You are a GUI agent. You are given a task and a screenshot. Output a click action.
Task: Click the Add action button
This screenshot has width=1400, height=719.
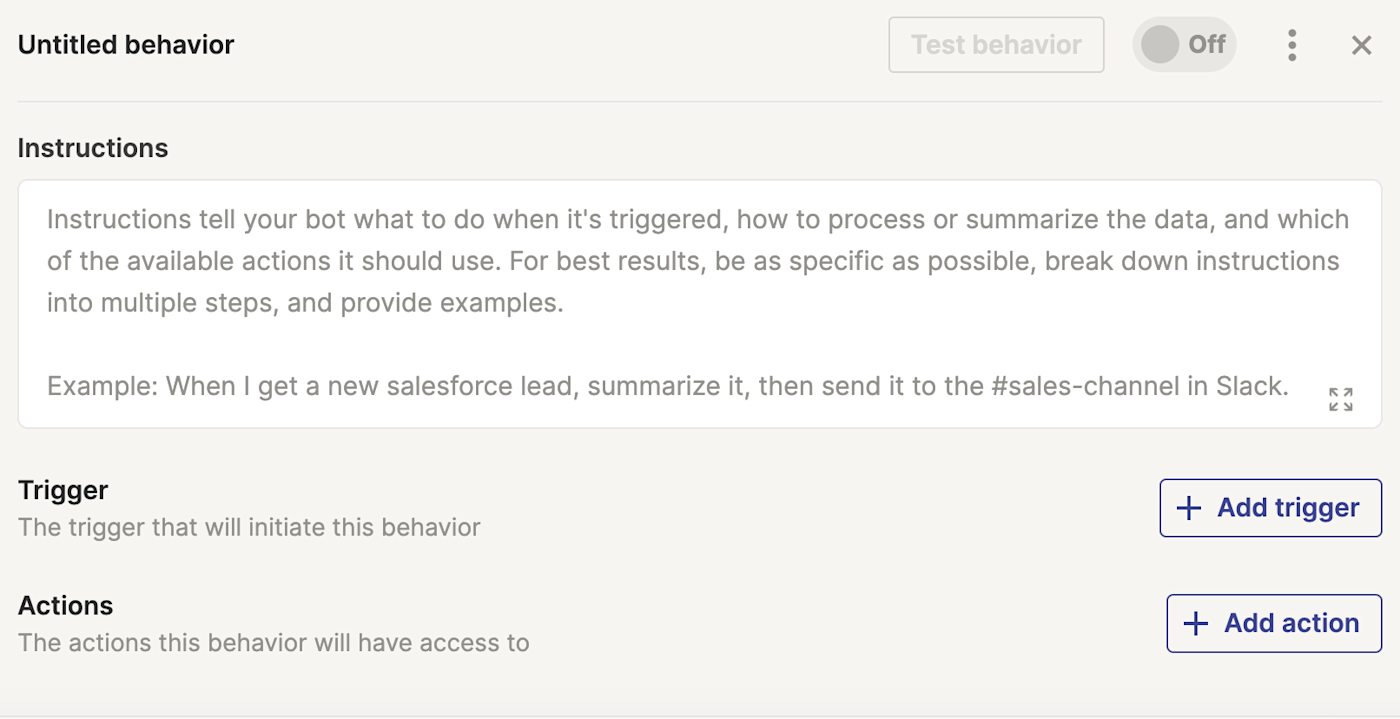[x=1274, y=623]
